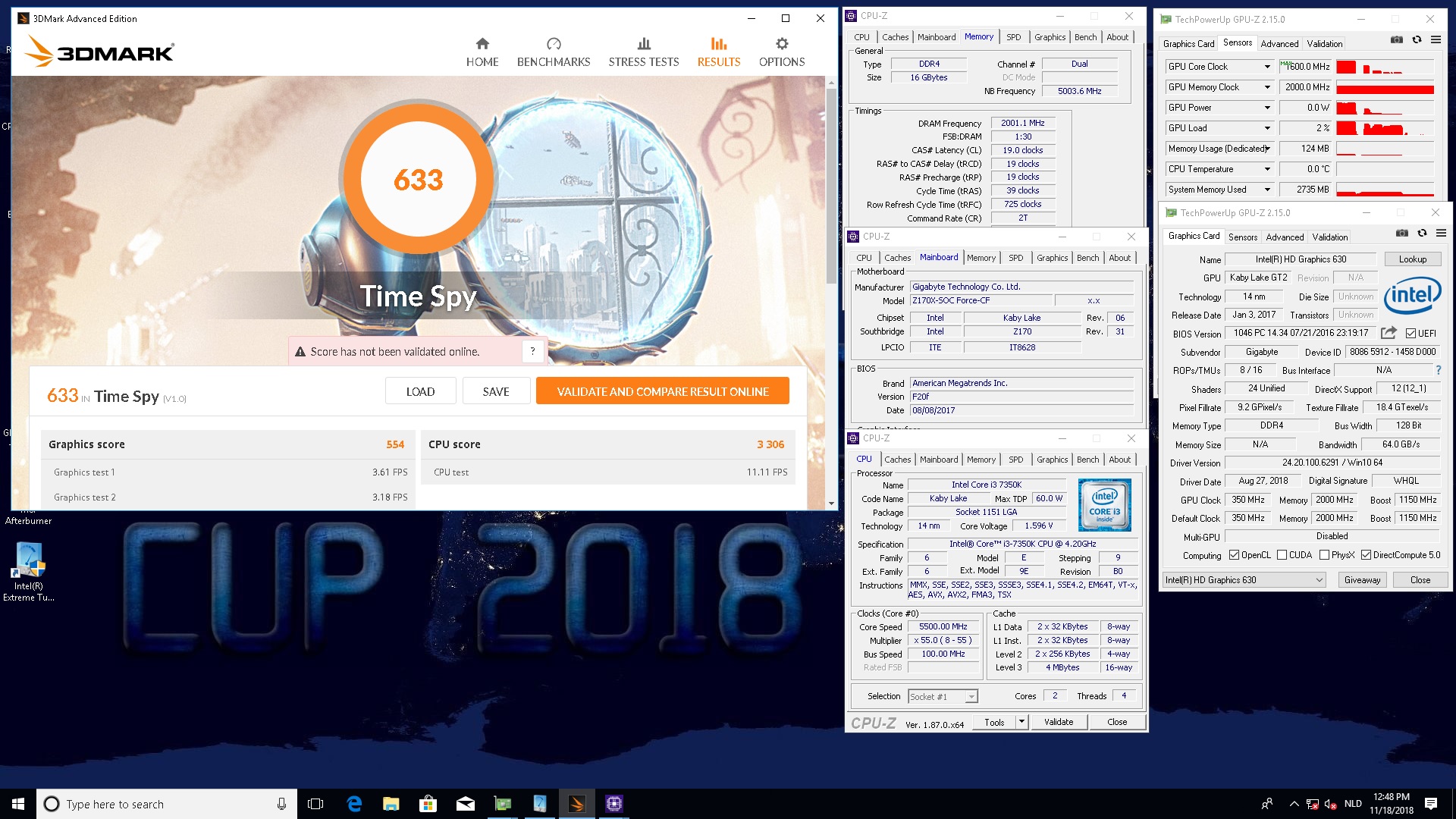Click the 3DMARK logo in the header
This screenshot has height=819, width=1456.
point(99,52)
